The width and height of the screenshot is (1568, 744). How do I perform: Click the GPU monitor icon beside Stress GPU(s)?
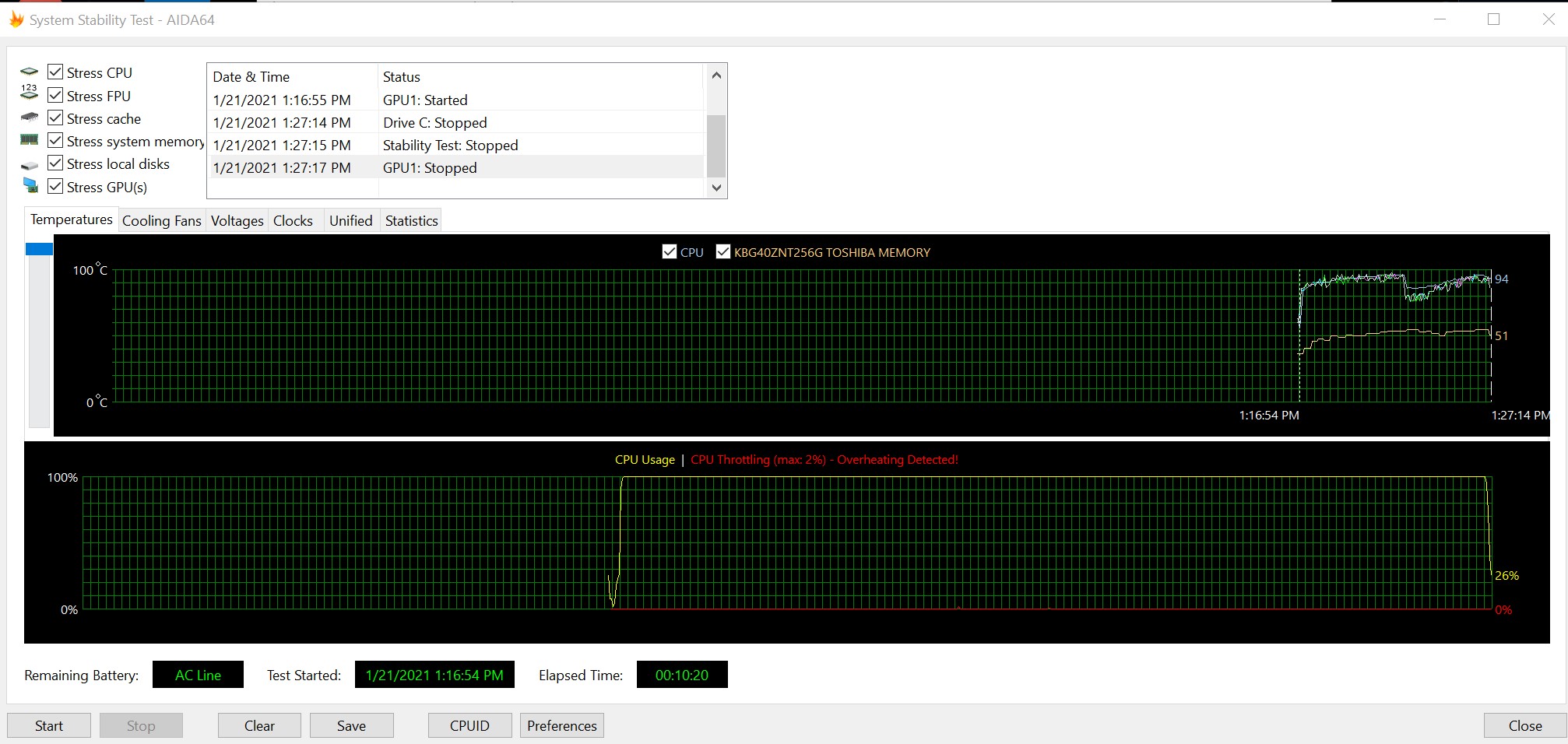(x=30, y=185)
